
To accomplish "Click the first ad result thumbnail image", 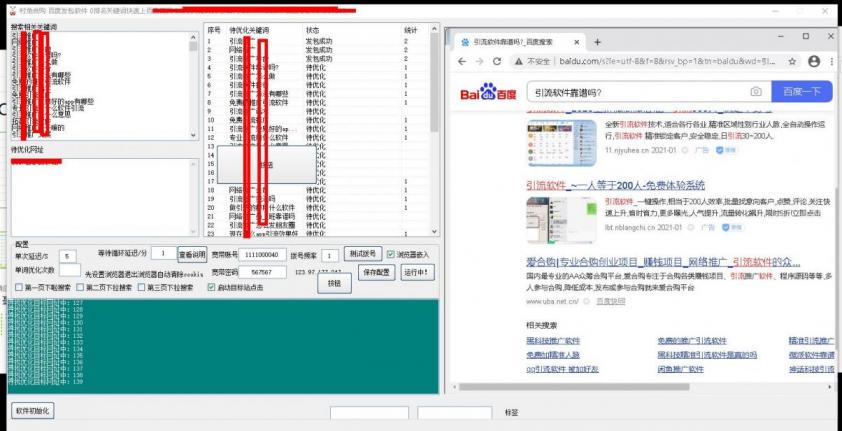I will [x=561, y=143].
